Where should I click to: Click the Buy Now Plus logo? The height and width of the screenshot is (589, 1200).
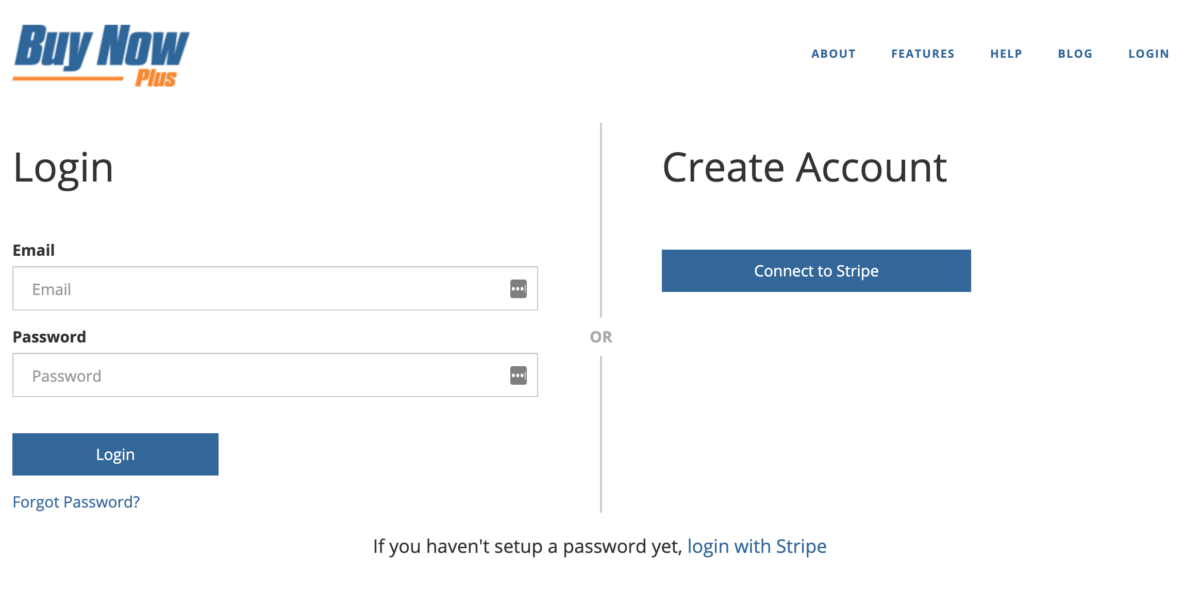point(101,54)
